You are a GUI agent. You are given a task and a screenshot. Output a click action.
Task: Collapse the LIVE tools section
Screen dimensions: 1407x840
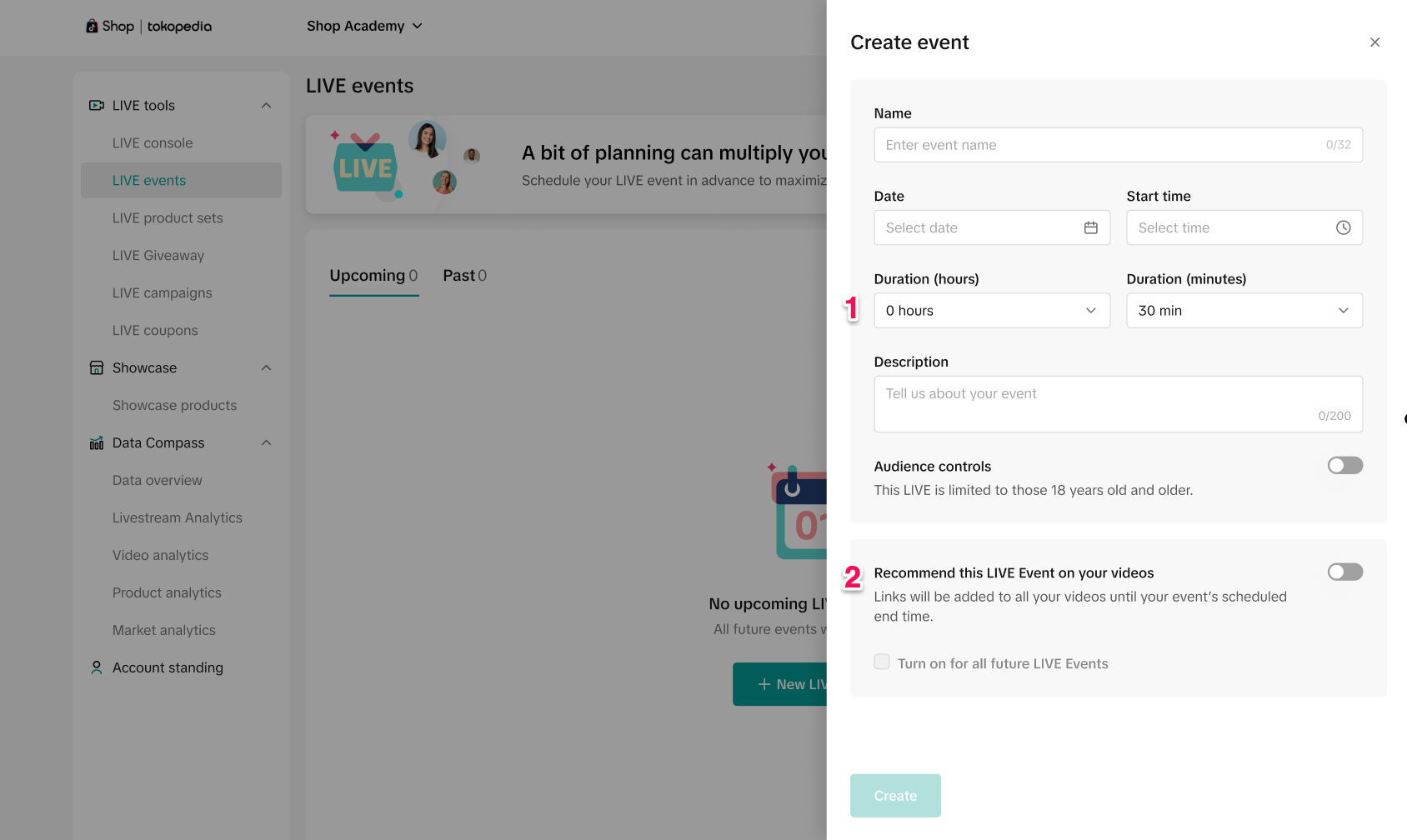[x=267, y=106]
